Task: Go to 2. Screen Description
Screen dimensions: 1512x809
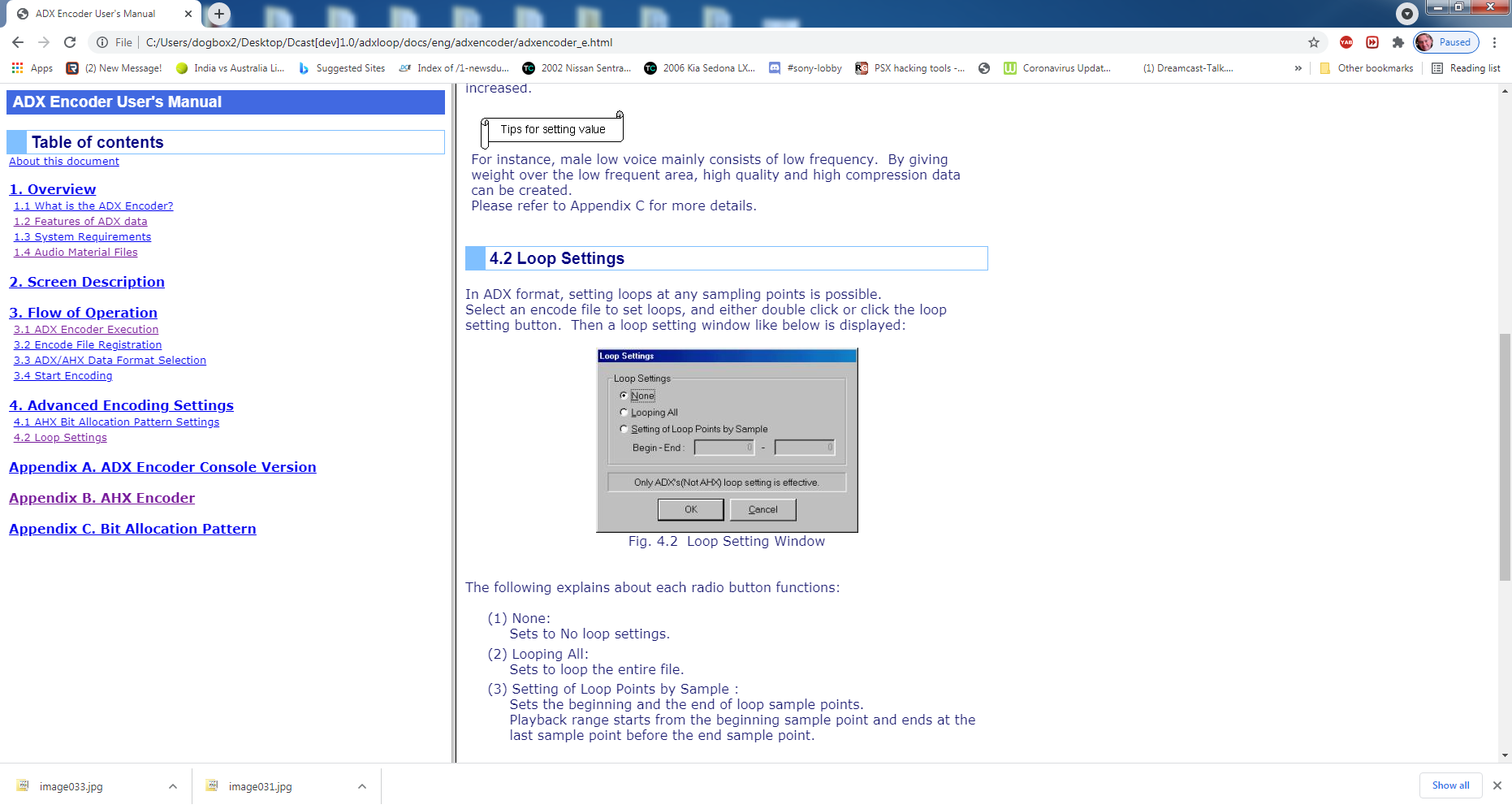Action: [87, 282]
